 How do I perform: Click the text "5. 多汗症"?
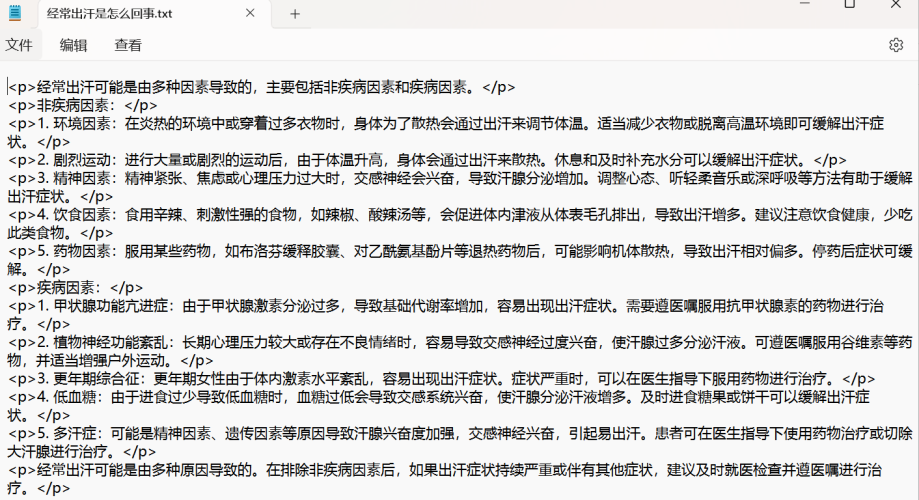click(x=67, y=433)
